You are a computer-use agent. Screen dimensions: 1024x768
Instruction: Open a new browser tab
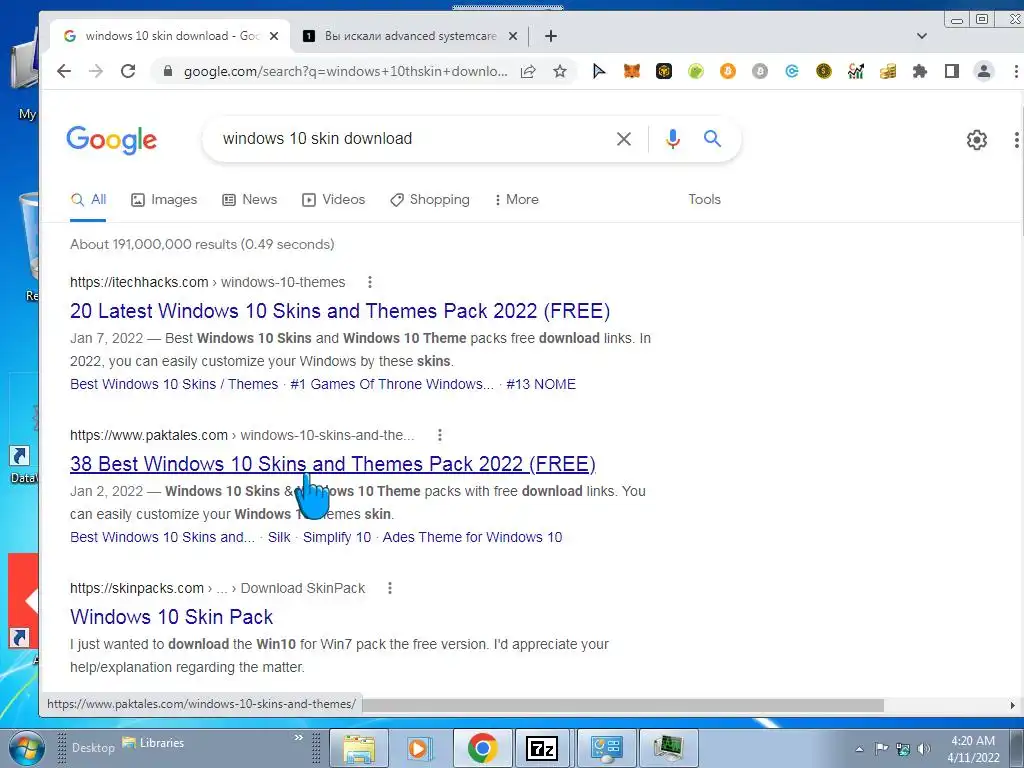pos(551,36)
